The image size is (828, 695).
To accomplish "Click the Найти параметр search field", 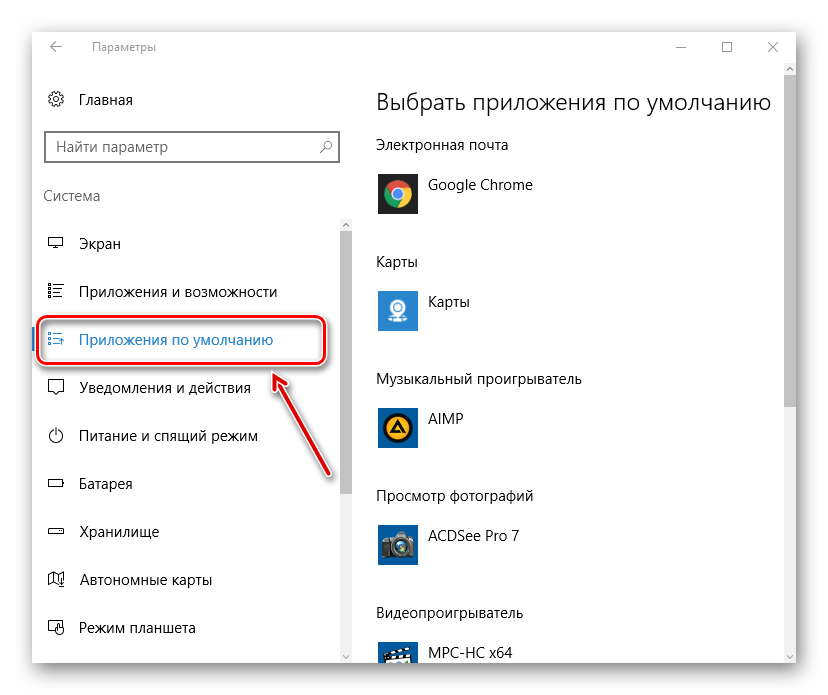I will [x=180, y=147].
